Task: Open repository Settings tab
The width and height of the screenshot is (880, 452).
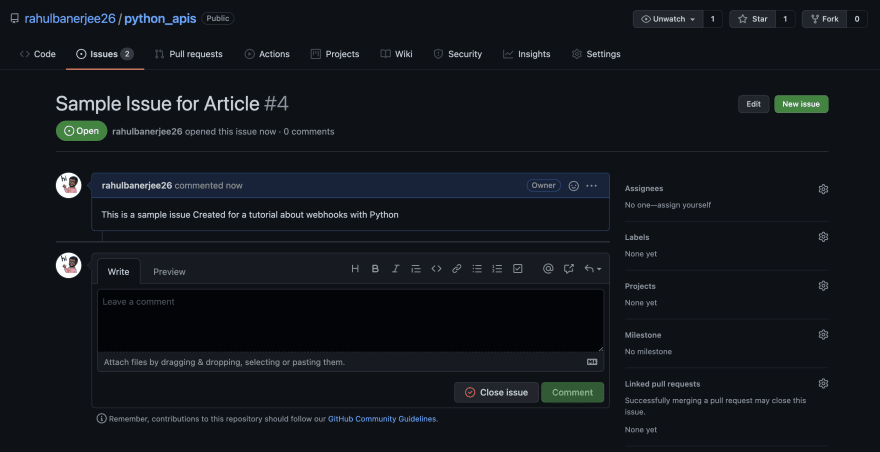Action: [596, 54]
